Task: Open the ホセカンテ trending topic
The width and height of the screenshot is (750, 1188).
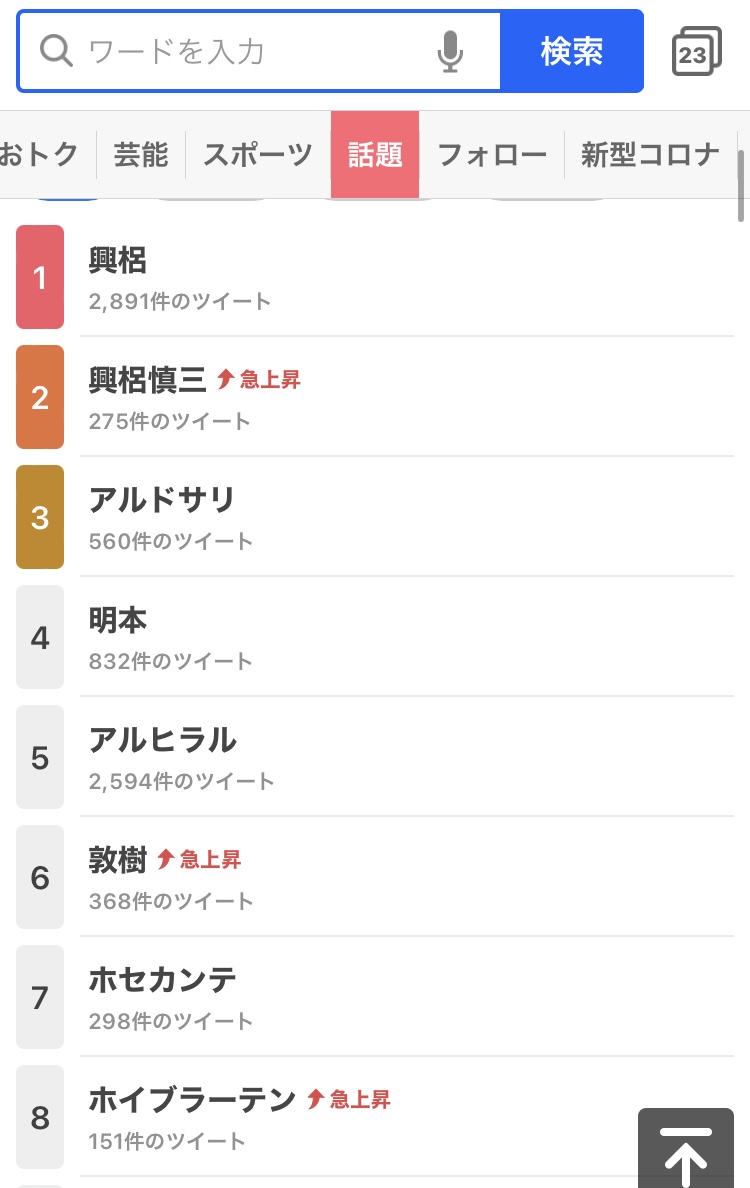Action: [x=163, y=980]
